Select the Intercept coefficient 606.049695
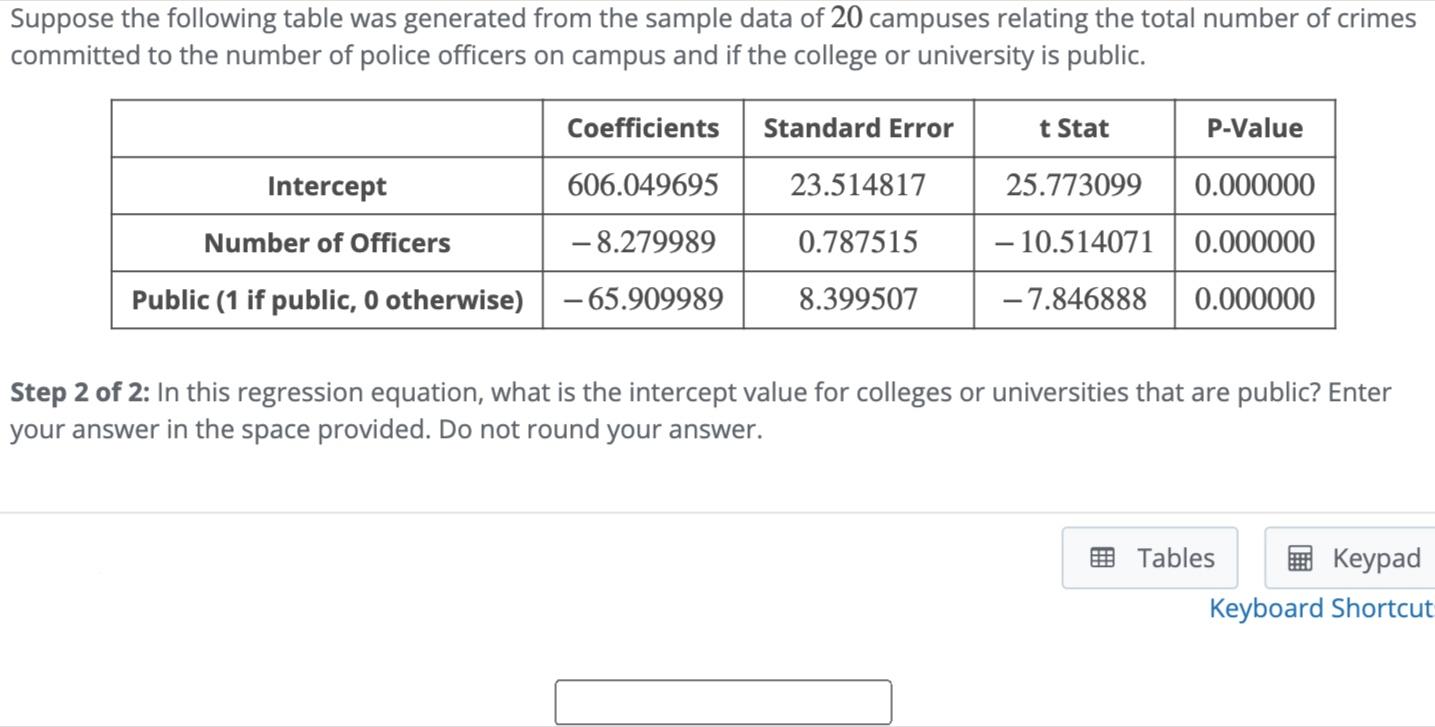Viewport: 1435px width, 727px height. pos(643,186)
